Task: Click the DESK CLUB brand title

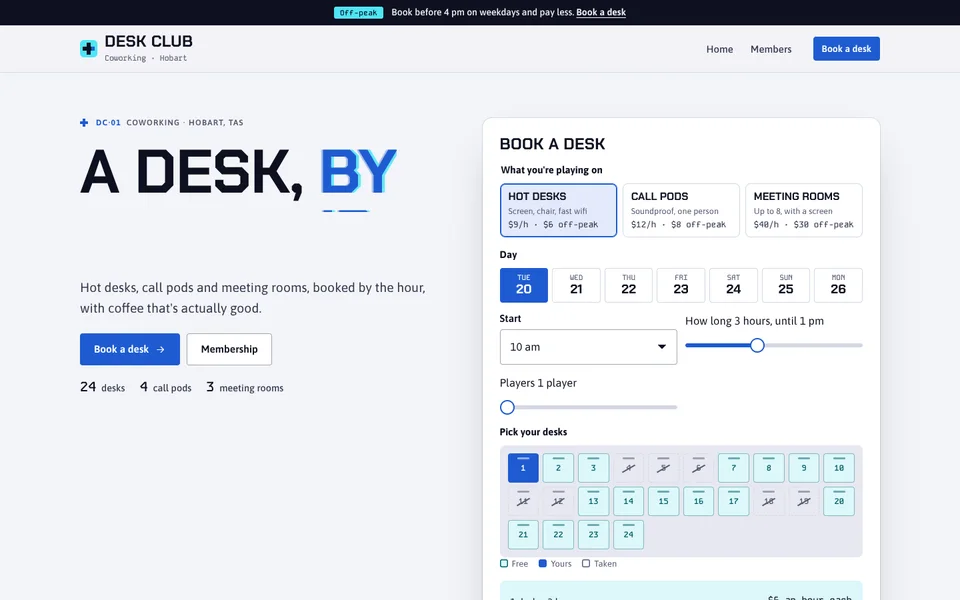Action: pos(149,42)
